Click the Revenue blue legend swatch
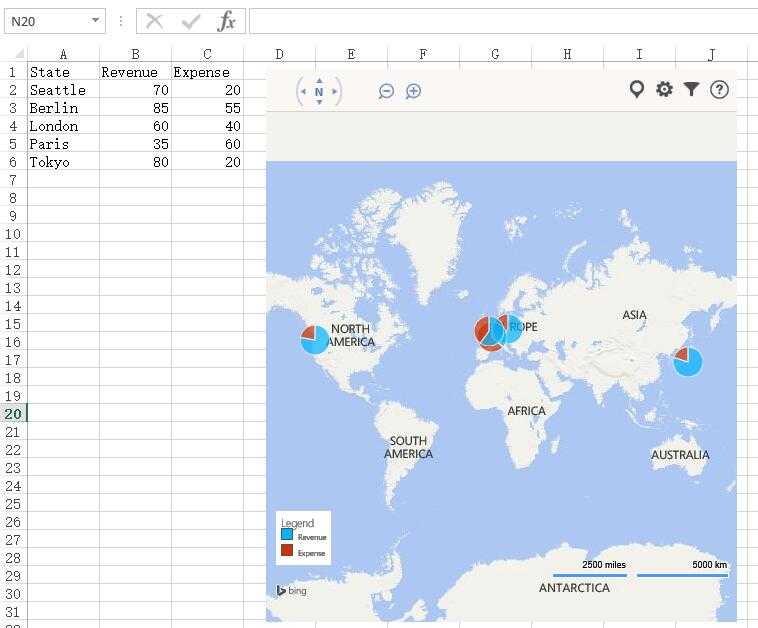 (x=287, y=534)
